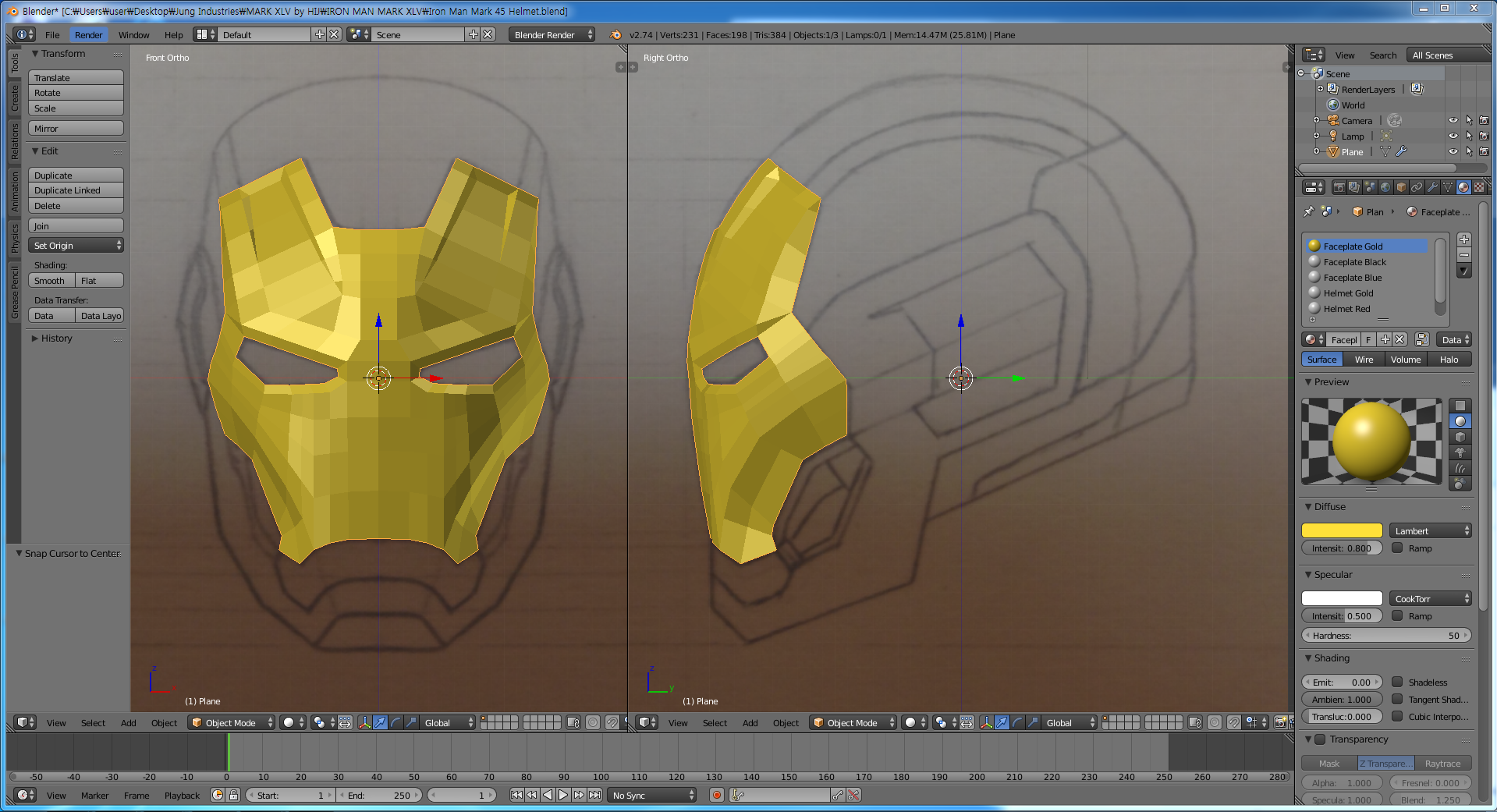1497x812 pixels.
Task: Open the Constraints properties chain icon
Action: 1417,187
